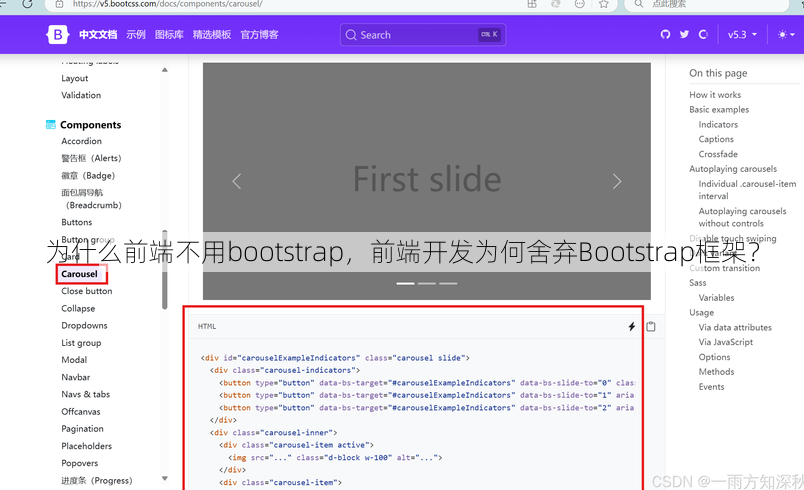The height and width of the screenshot is (490, 804).
Task: Copy code with clipboard icon
Action: (x=651, y=326)
